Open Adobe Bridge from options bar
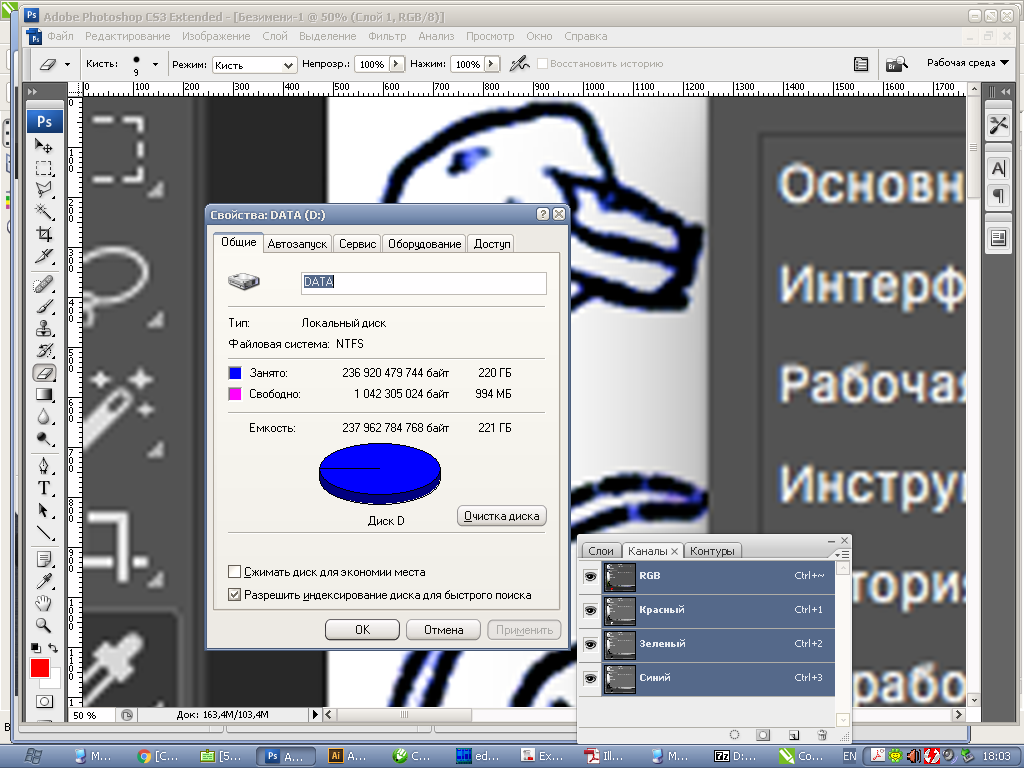 point(897,64)
